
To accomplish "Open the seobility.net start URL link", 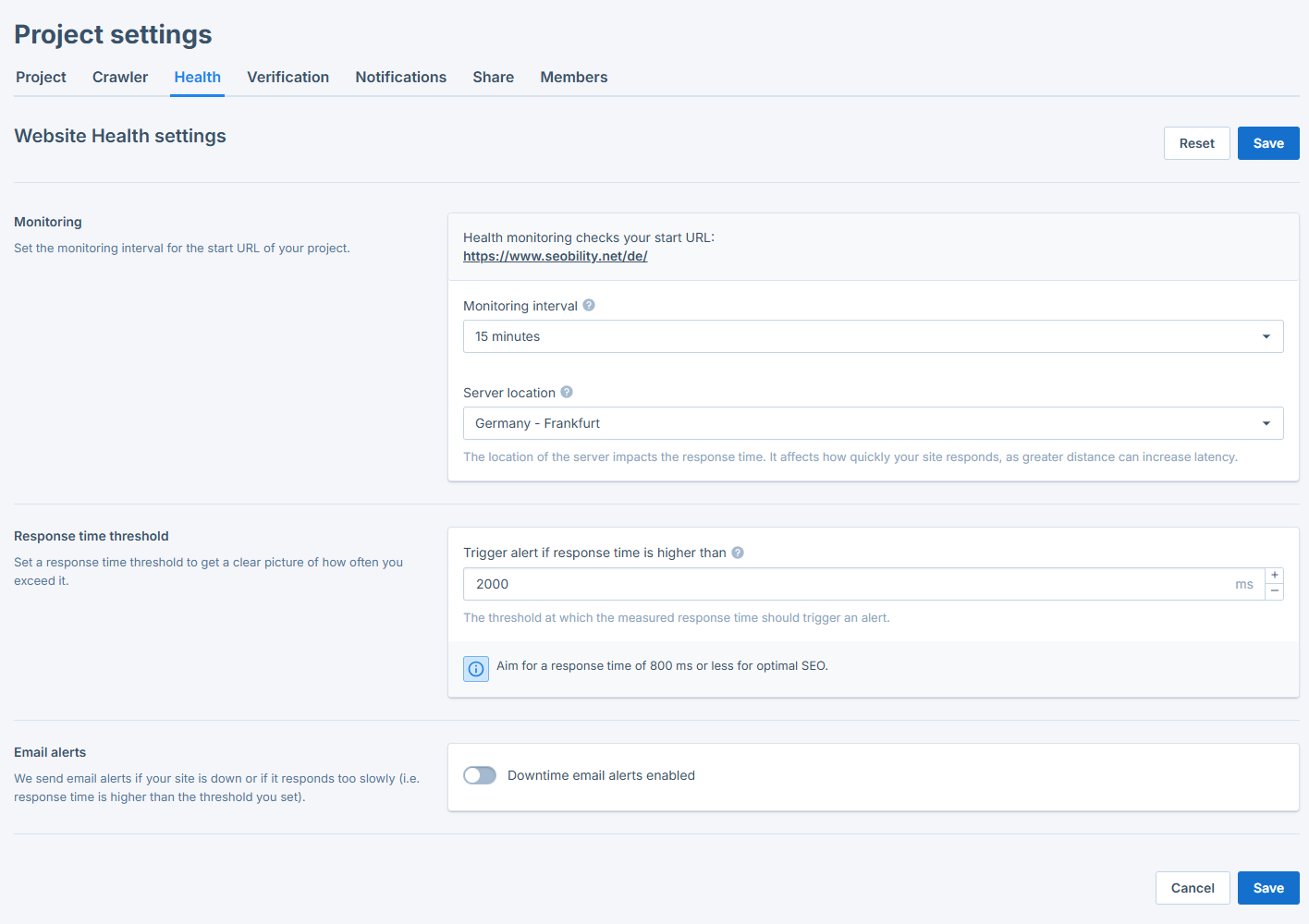I will [555, 256].
